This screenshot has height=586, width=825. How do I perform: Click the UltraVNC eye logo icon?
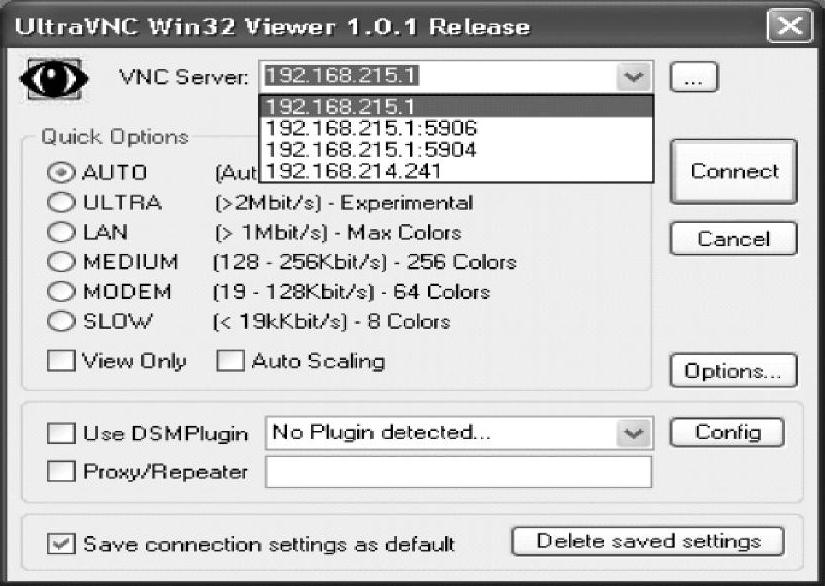[54, 78]
